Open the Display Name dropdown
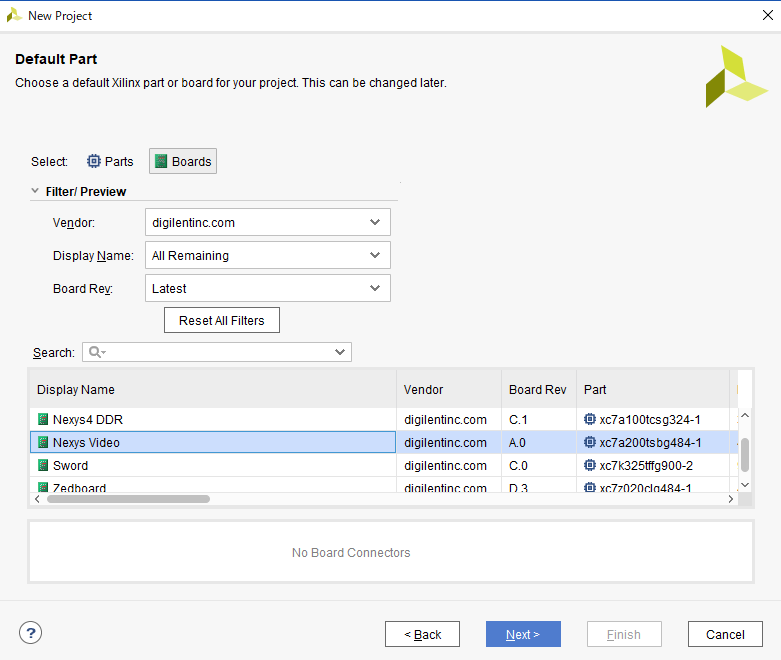Screen dimensions: 781x660 tap(267, 255)
